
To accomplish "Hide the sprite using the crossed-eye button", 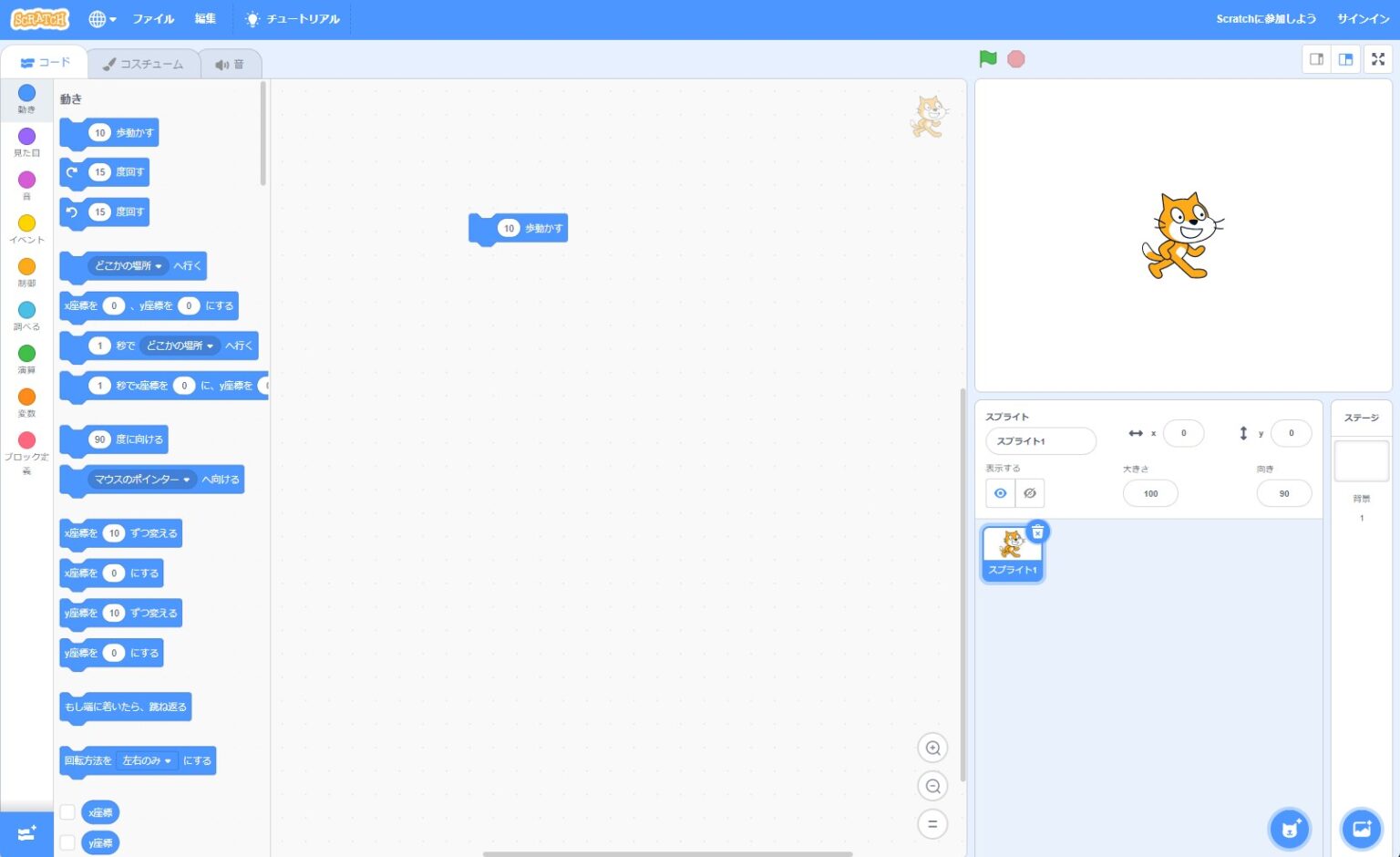I will [1030, 493].
